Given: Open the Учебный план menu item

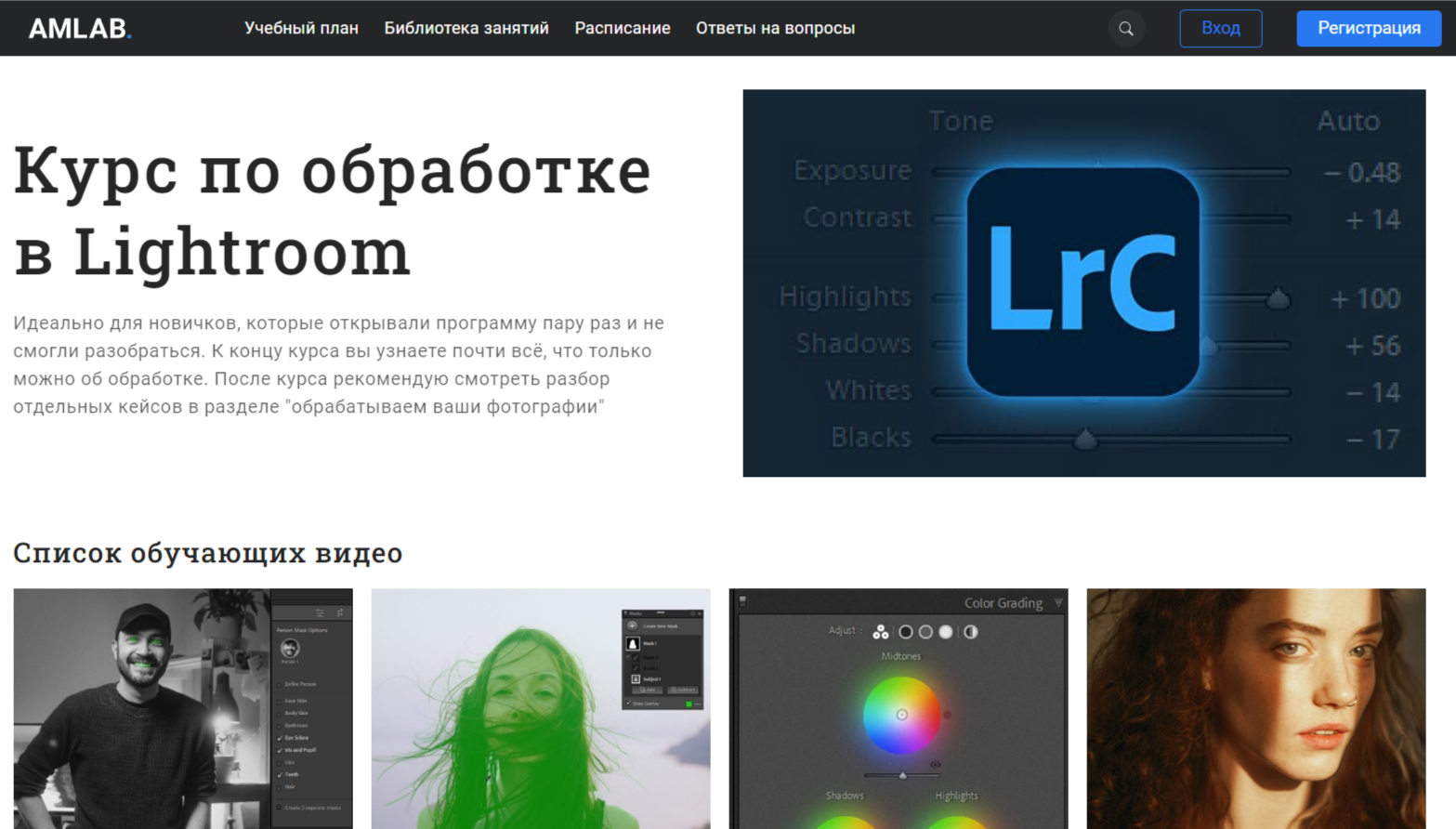Looking at the screenshot, I should click(301, 28).
